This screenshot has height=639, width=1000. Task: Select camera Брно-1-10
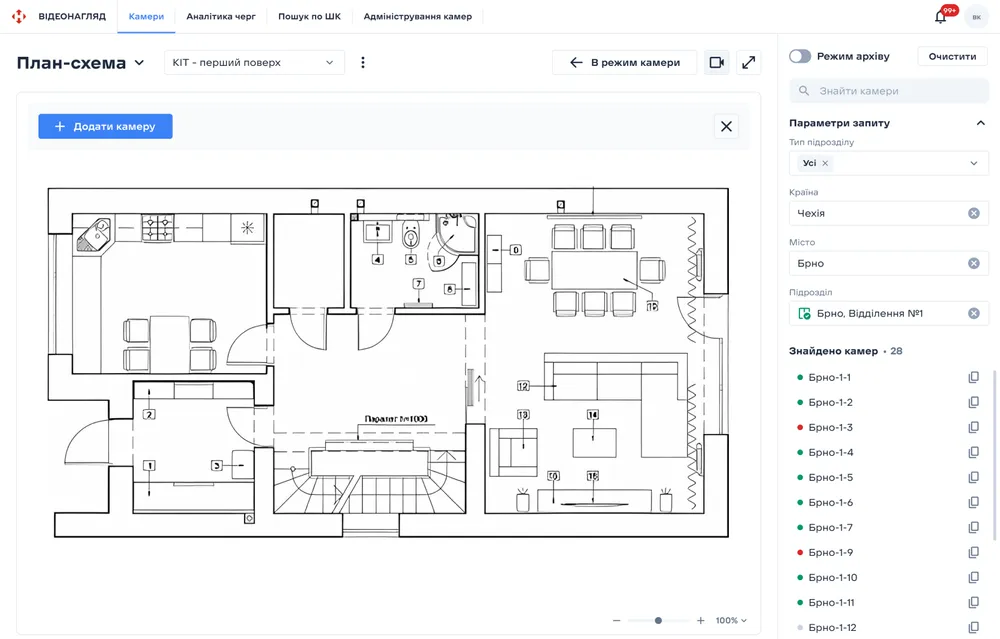tap(833, 577)
